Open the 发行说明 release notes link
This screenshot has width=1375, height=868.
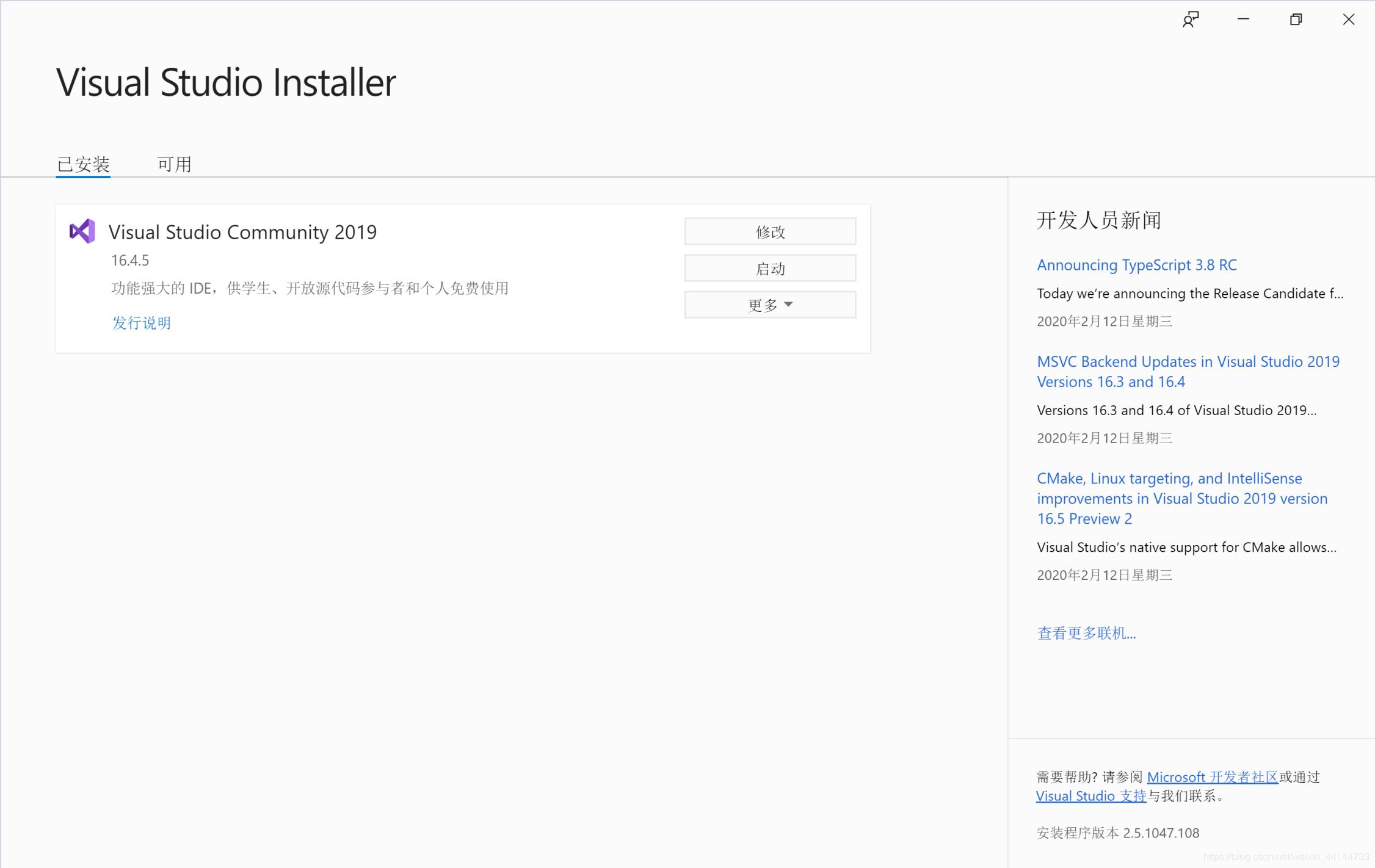click(142, 323)
